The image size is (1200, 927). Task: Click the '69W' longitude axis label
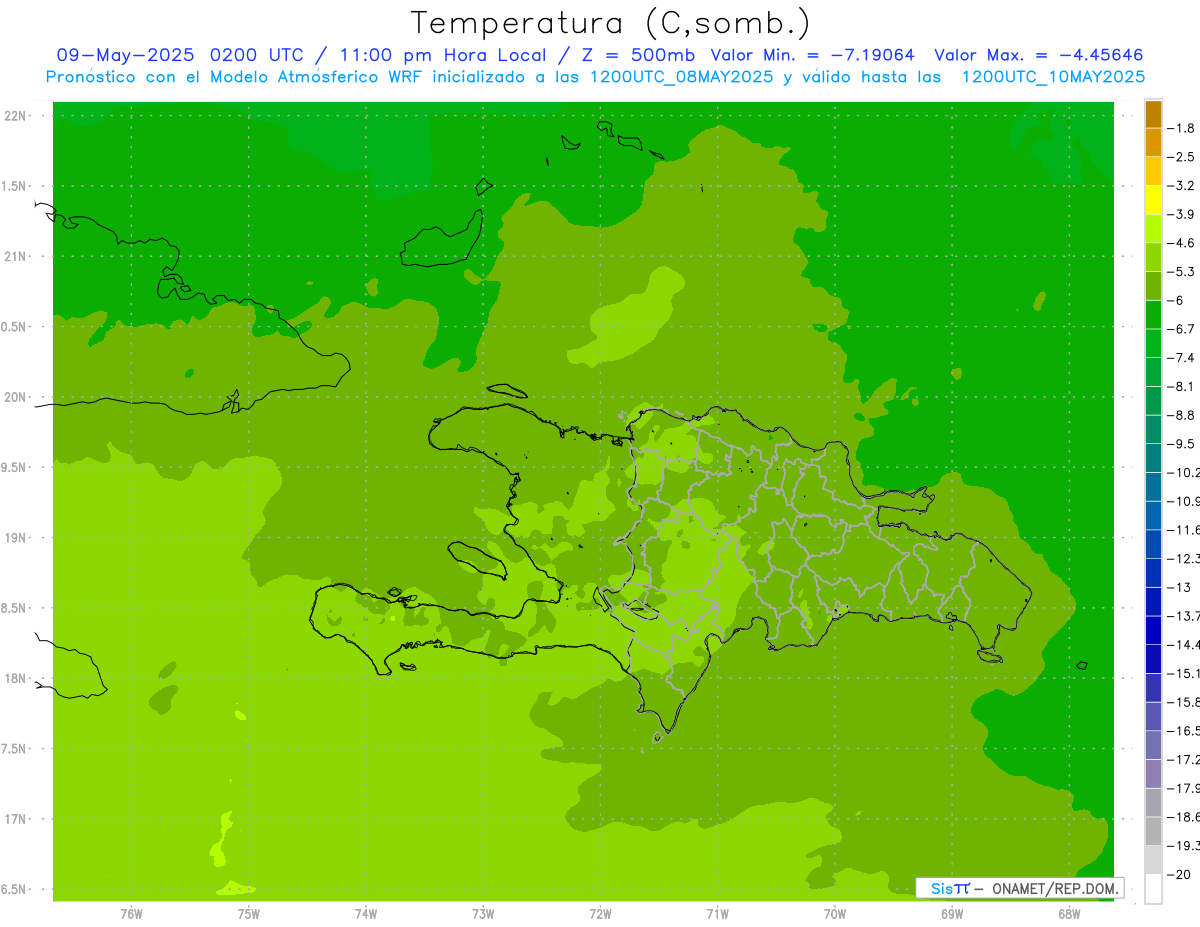tap(952, 914)
